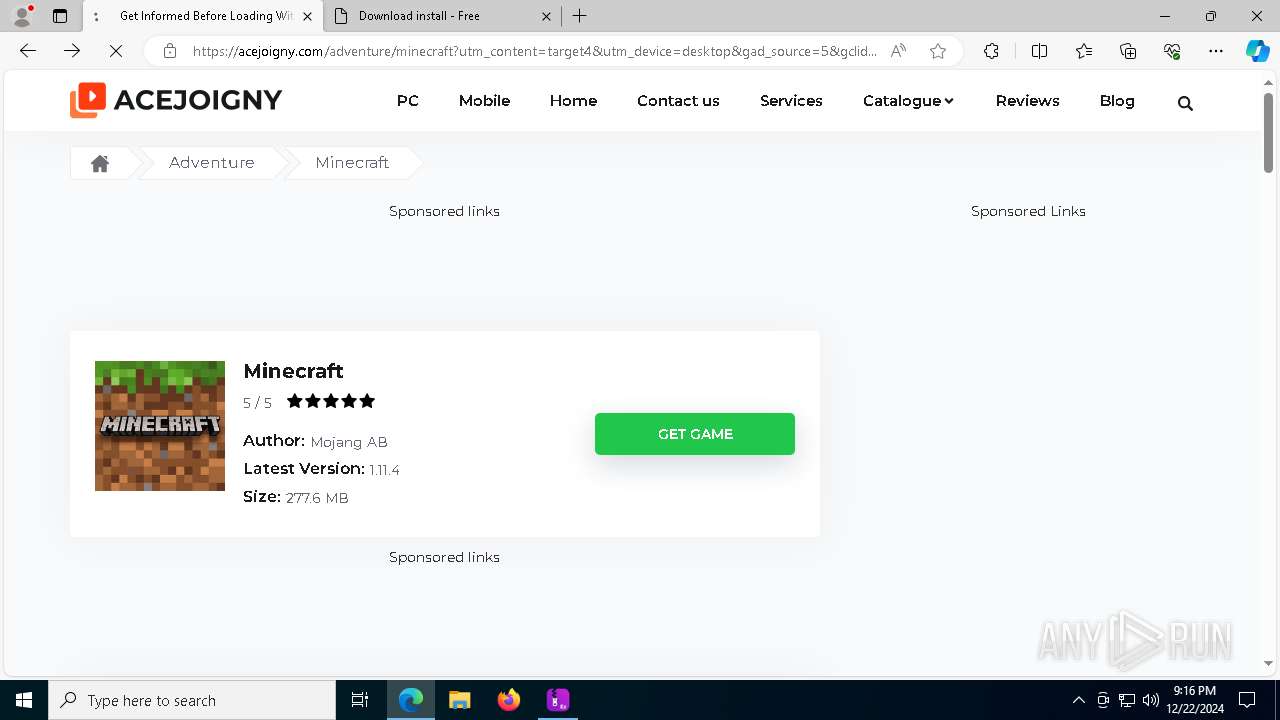Image resolution: width=1280 pixels, height=720 pixels.
Task: Open PC menu item
Action: coord(408,101)
